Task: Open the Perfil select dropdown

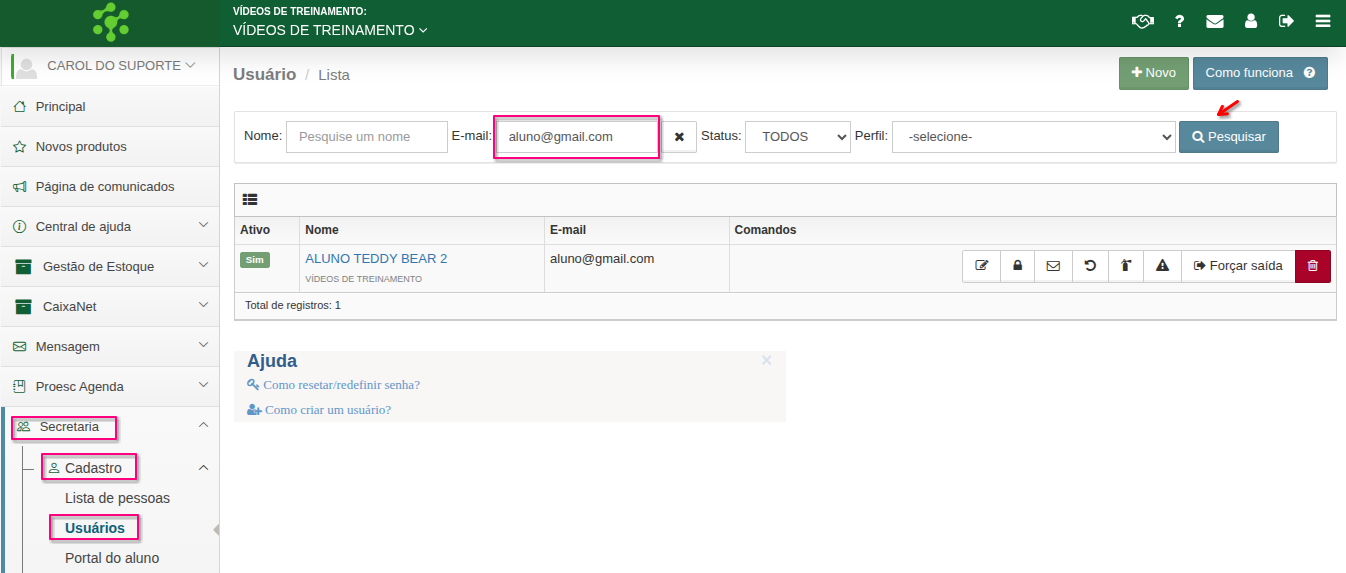Action: (x=1034, y=137)
